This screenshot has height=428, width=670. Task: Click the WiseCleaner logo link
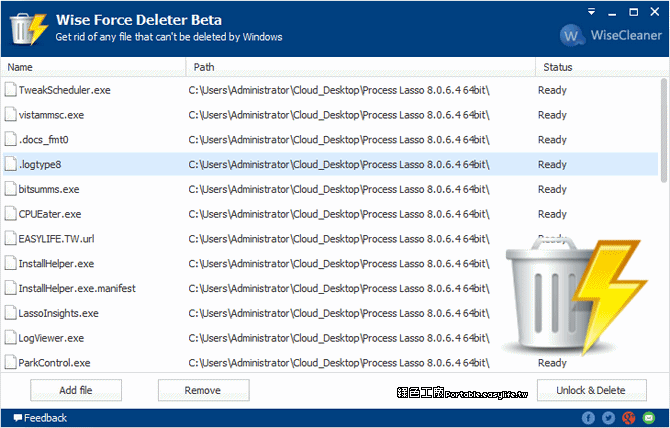611,35
